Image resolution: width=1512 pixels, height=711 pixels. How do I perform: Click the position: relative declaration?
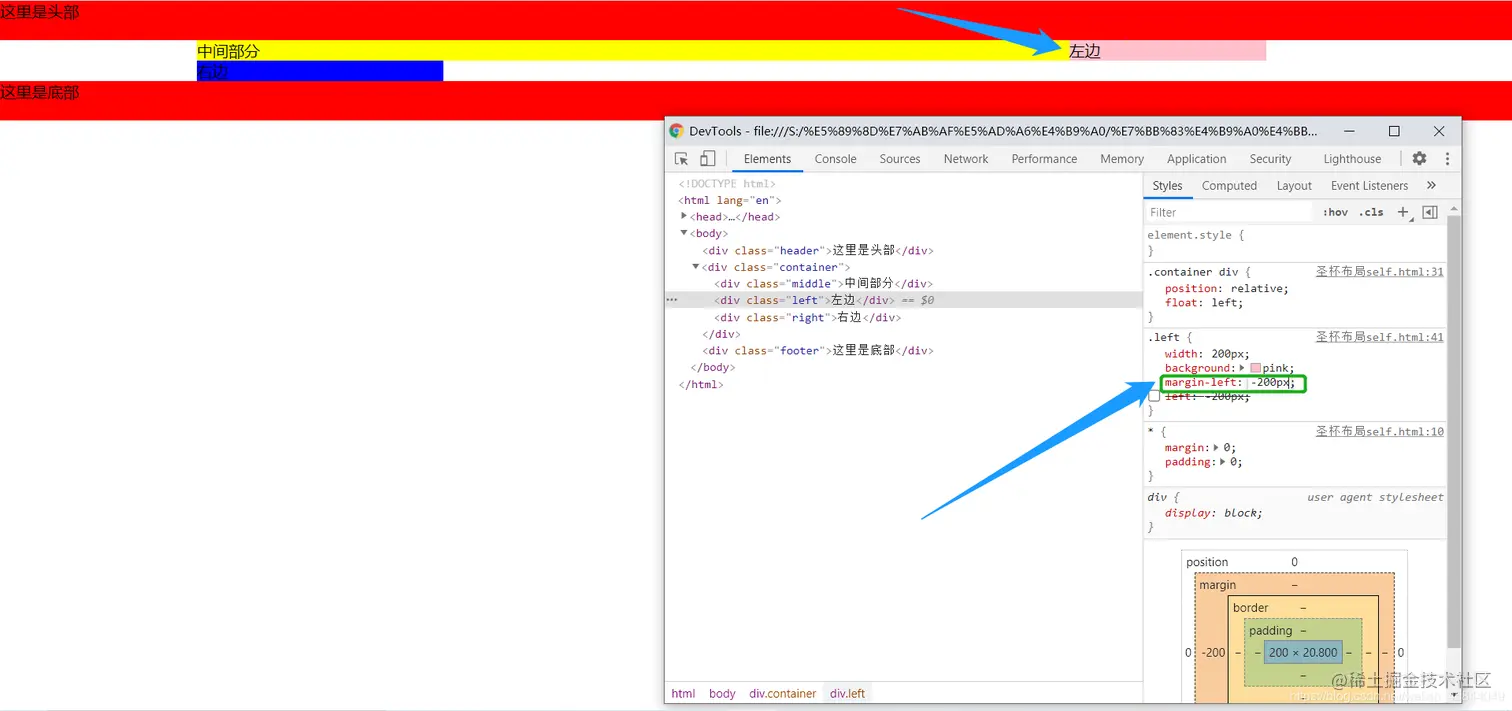(x=1227, y=288)
